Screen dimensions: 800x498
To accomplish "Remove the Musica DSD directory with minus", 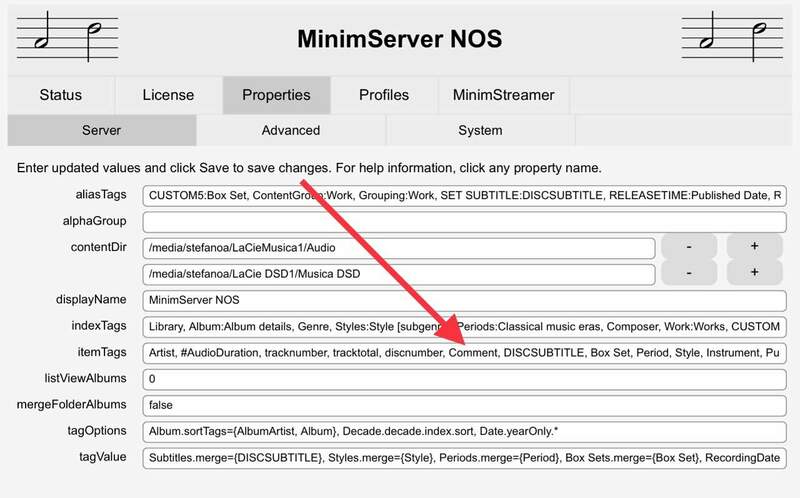I will (x=686, y=273).
